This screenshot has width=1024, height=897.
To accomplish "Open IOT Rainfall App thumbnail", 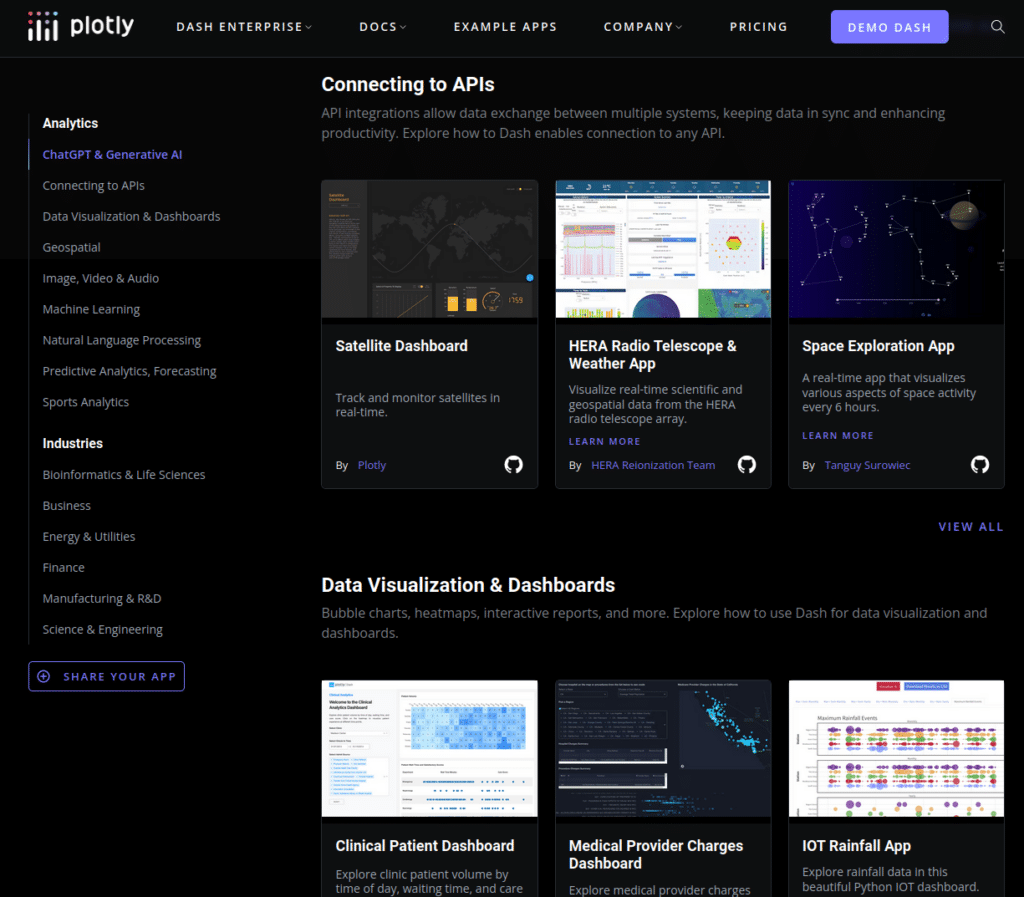I will point(896,748).
